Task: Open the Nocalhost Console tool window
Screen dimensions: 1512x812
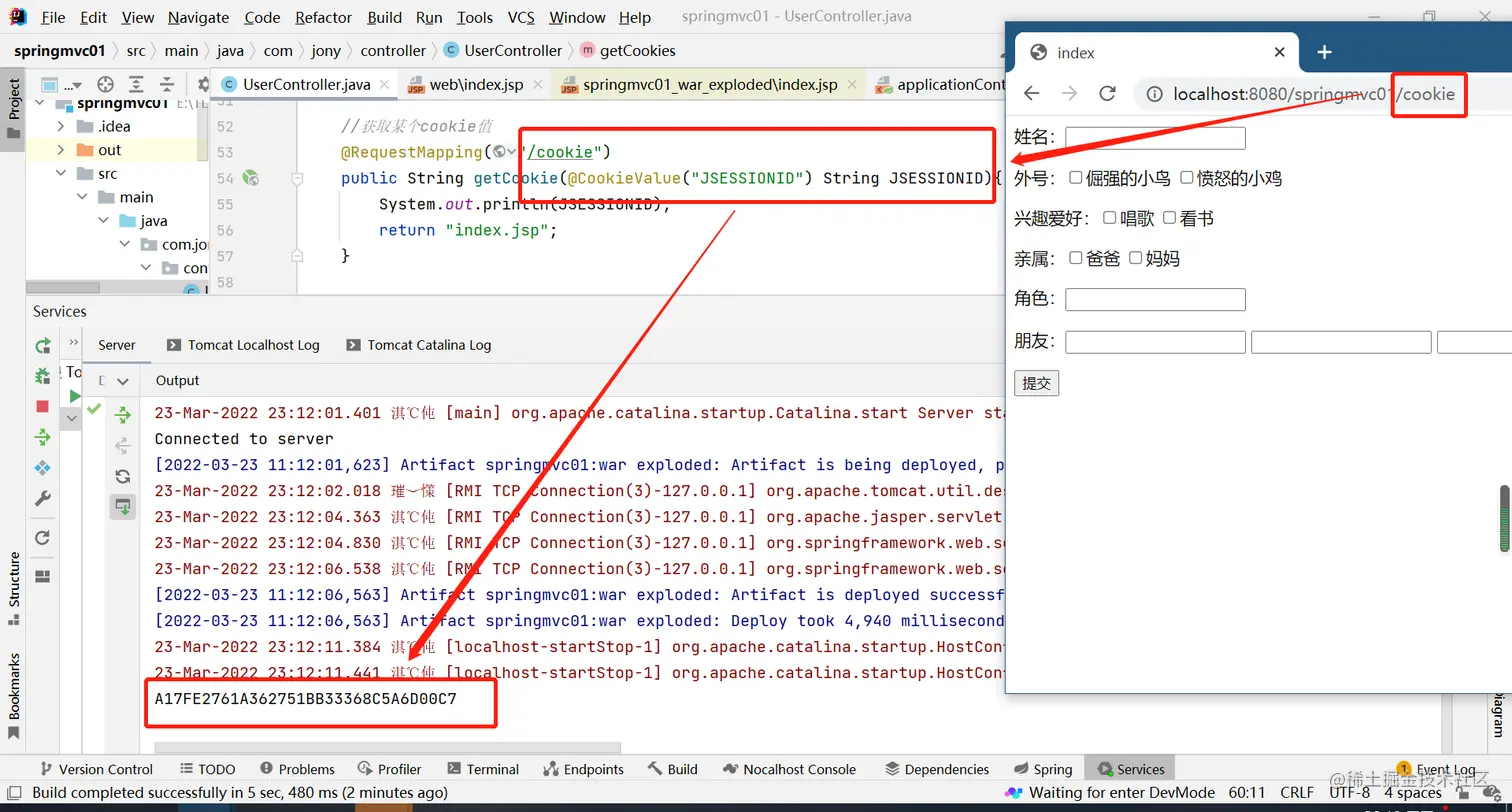Action: coord(789,769)
